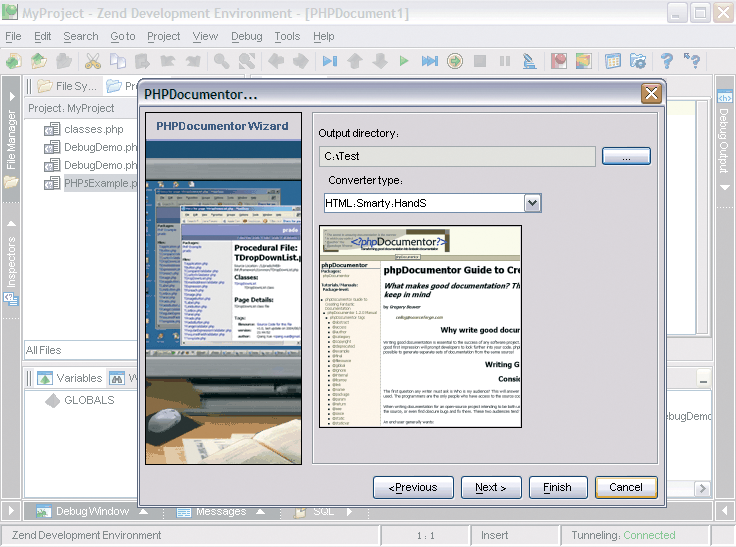The image size is (736, 547).
Task: Click the Debug Window bottom tab
Action: tap(92, 511)
